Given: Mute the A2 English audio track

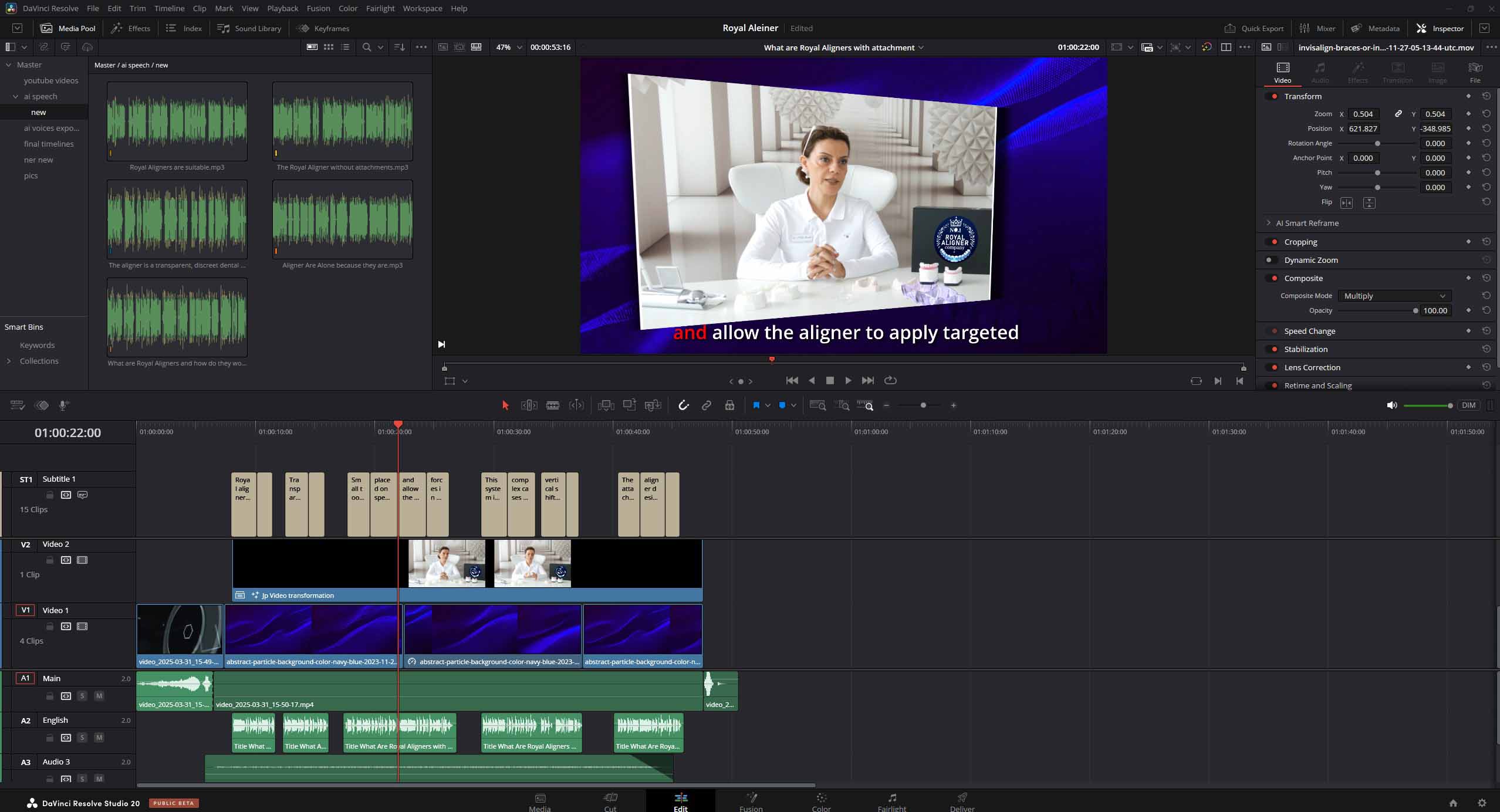Looking at the screenshot, I should [99, 737].
